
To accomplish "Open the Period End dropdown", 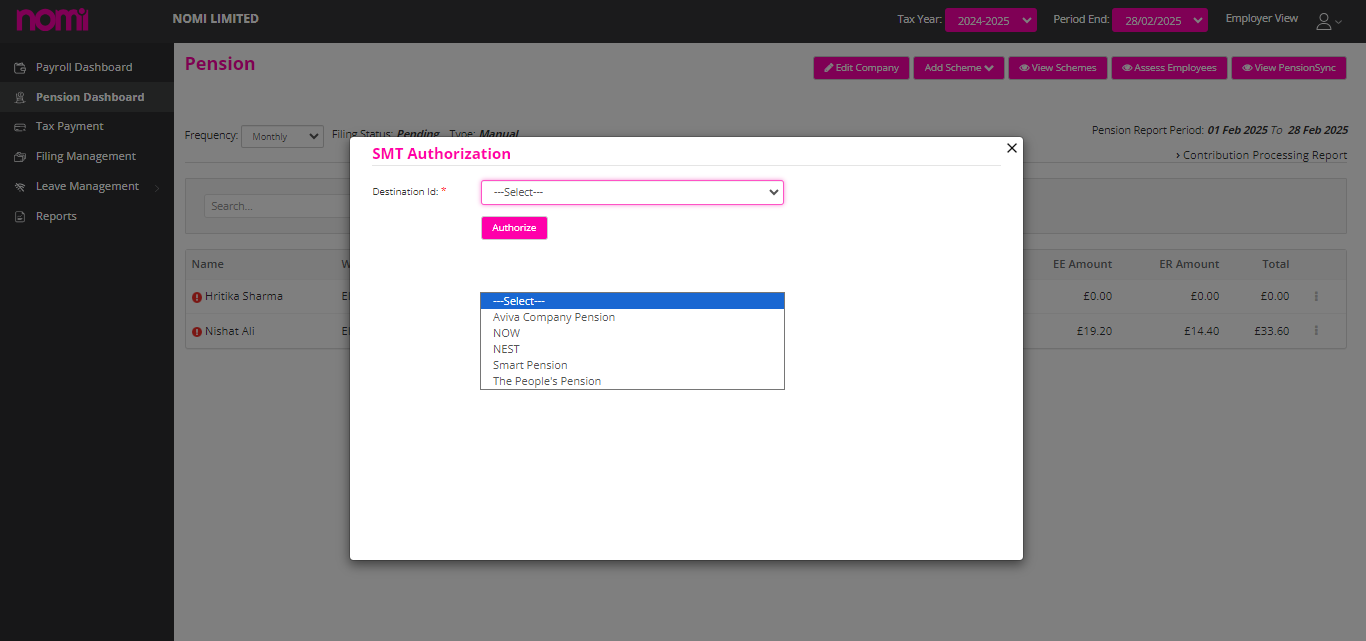I will click(1159, 20).
